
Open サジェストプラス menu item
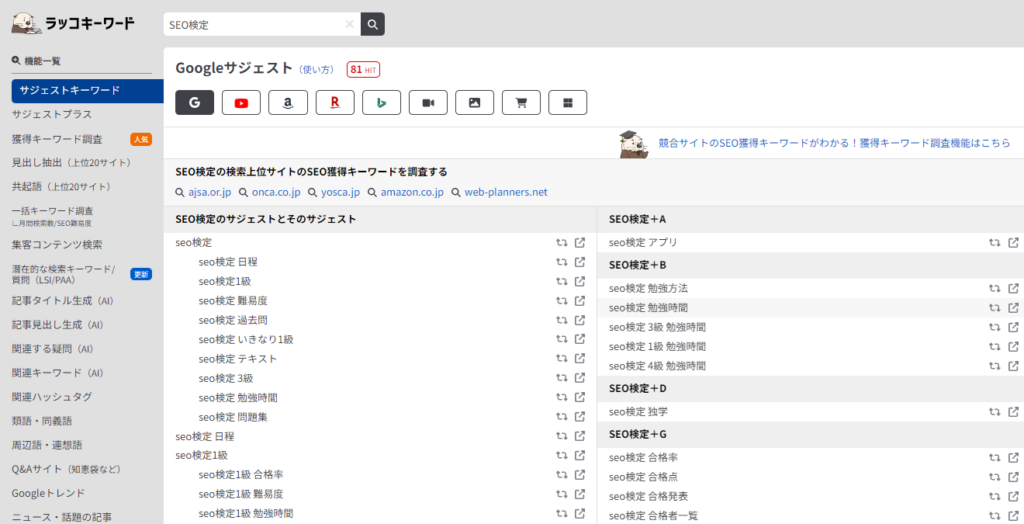51,114
